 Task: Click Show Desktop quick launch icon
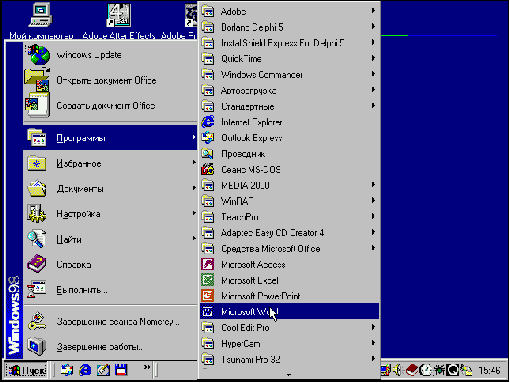point(103,370)
